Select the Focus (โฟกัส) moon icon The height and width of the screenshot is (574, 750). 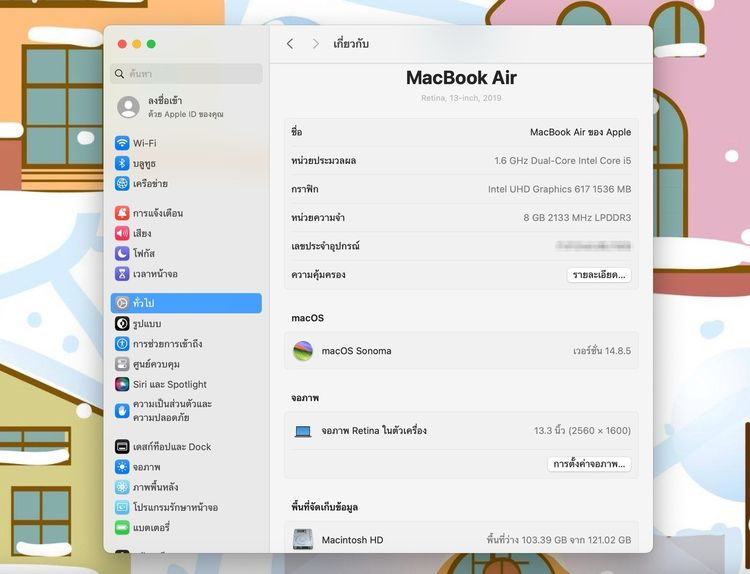point(122,254)
